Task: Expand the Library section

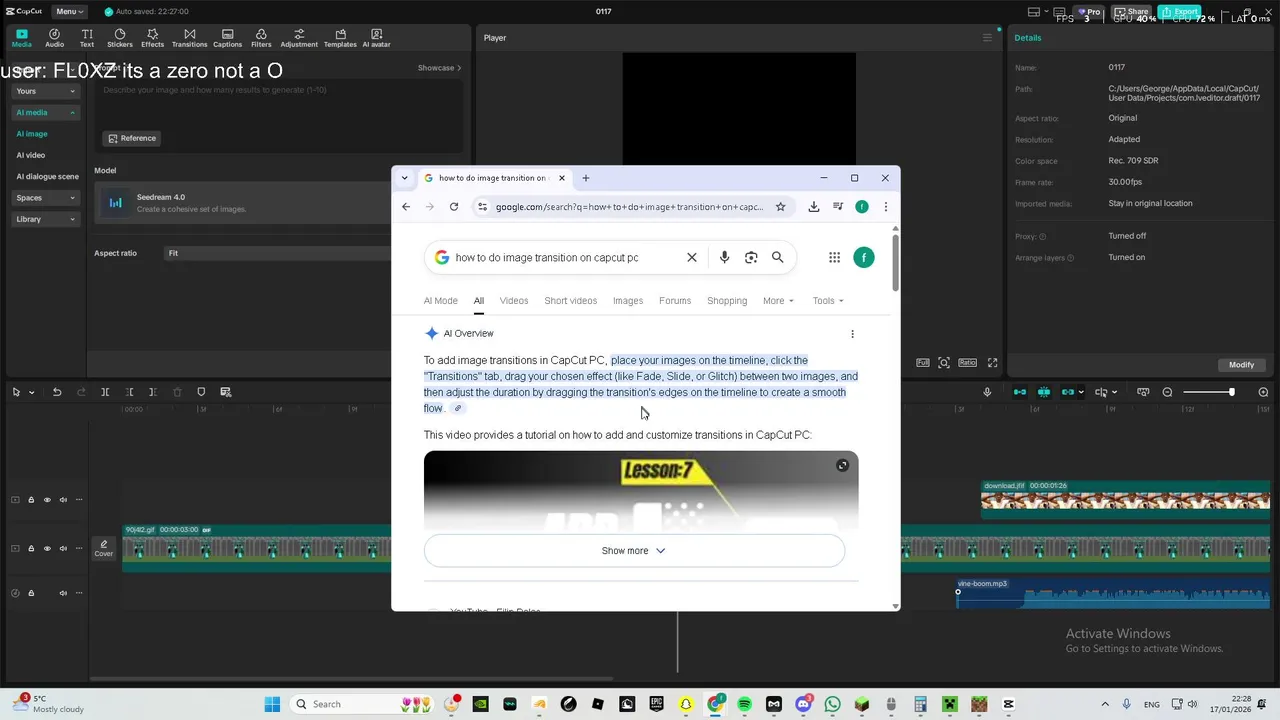Action: coord(46,219)
